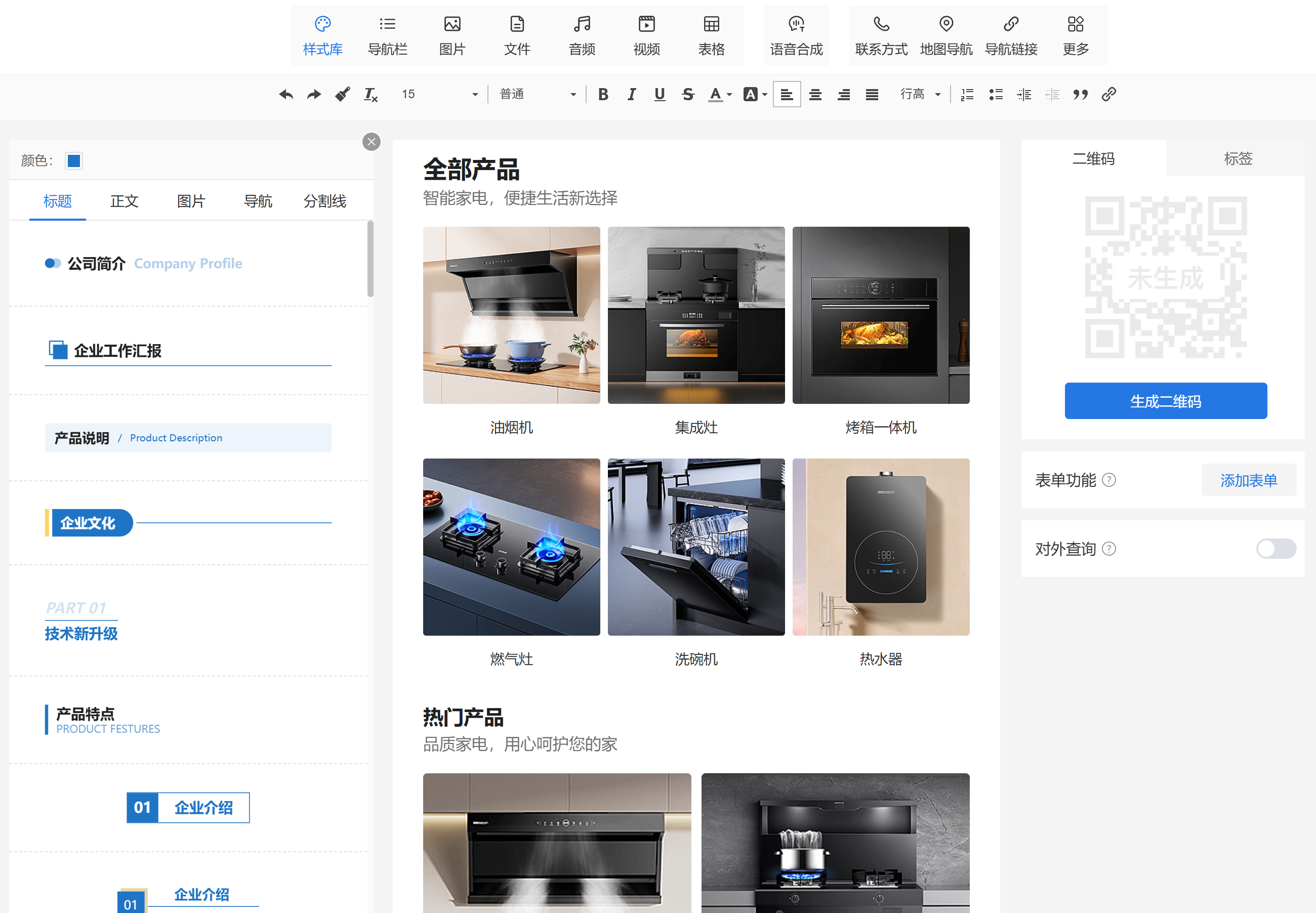Insert a 图片 image
The width and height of the screenshot is (1316, 913).
pyautogui.click(x=452, y=35)
